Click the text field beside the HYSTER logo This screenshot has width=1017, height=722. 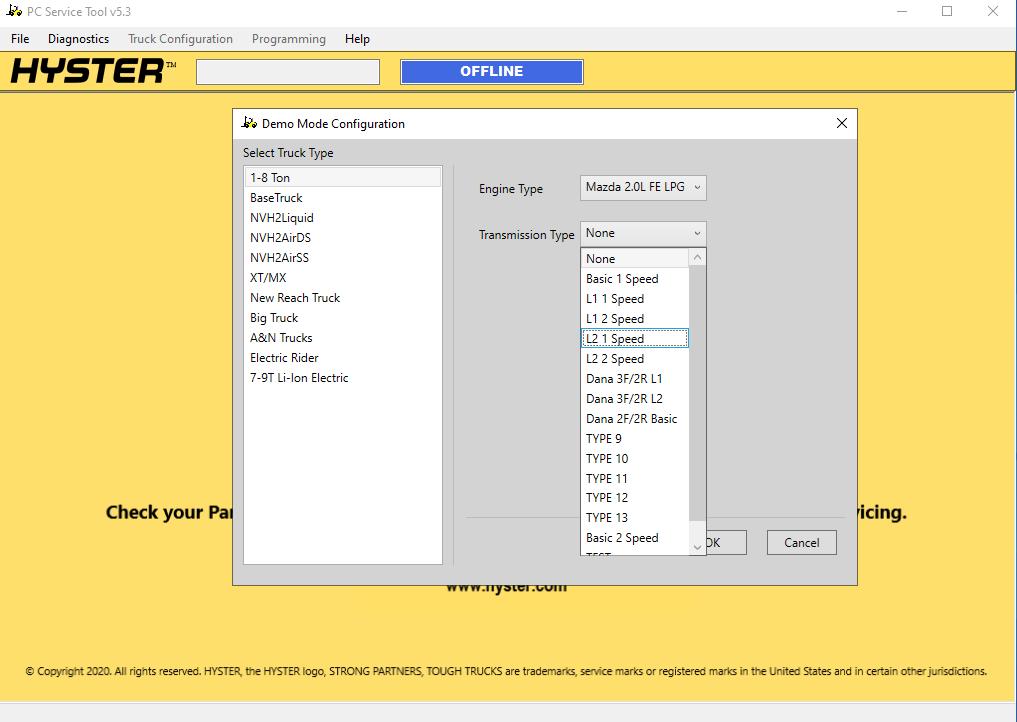[287, 71]
